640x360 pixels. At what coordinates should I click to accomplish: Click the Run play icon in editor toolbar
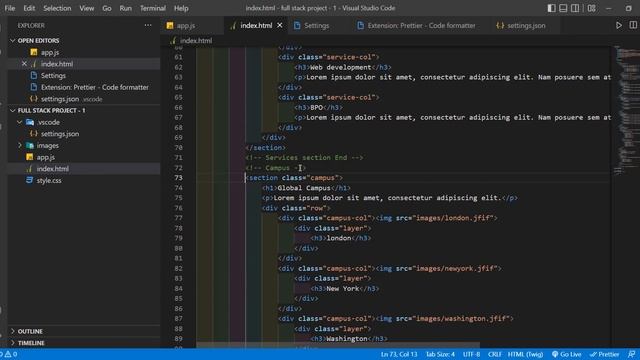click(x=619, y=25)
